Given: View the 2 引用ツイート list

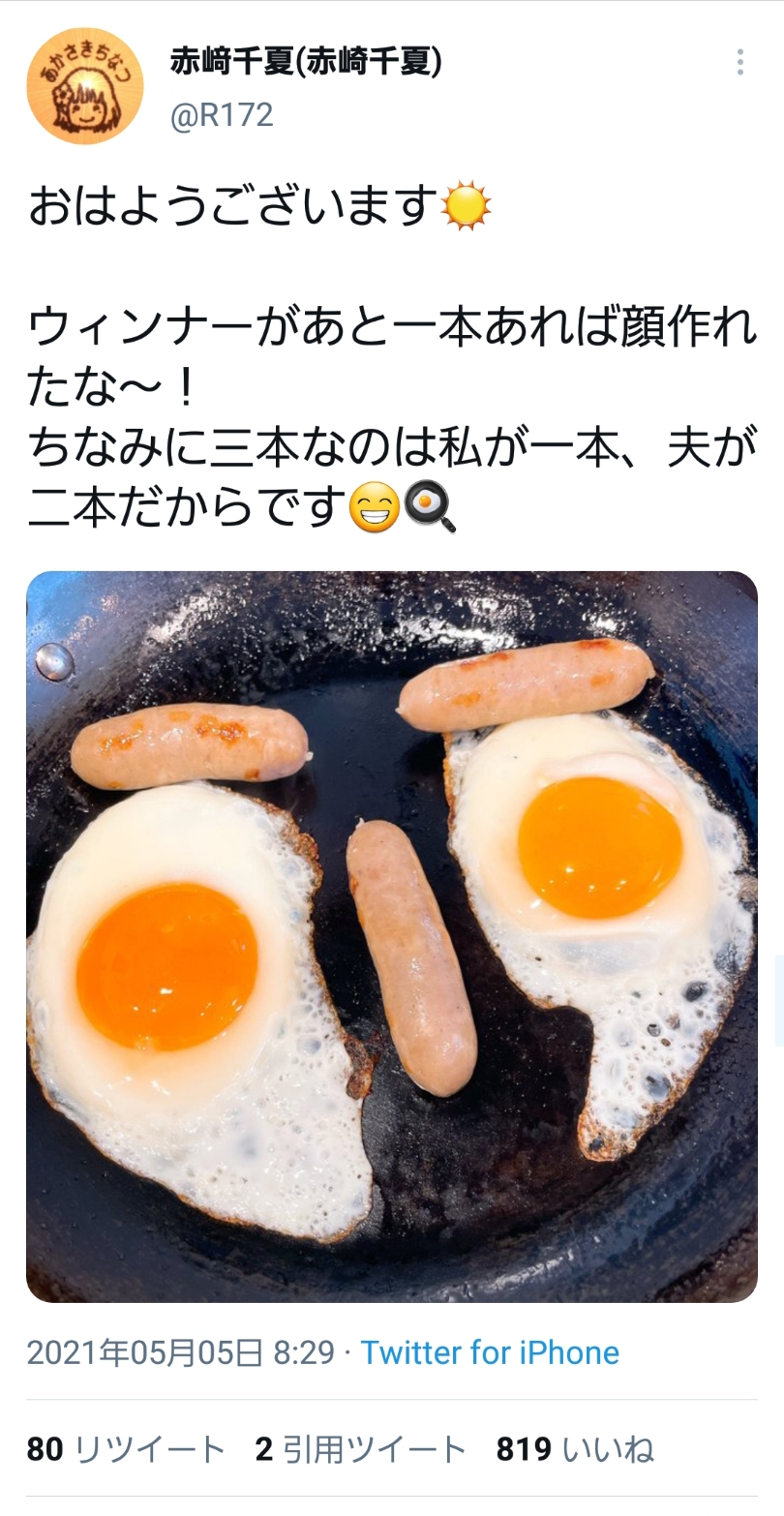Looking at the screenshot, I should click(361, 1449).
